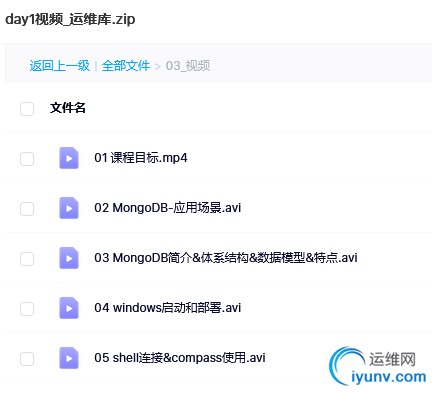Click the 03_视频 breadcrumb folder
This screenshot has height=393, width=432.
(188, 66)
